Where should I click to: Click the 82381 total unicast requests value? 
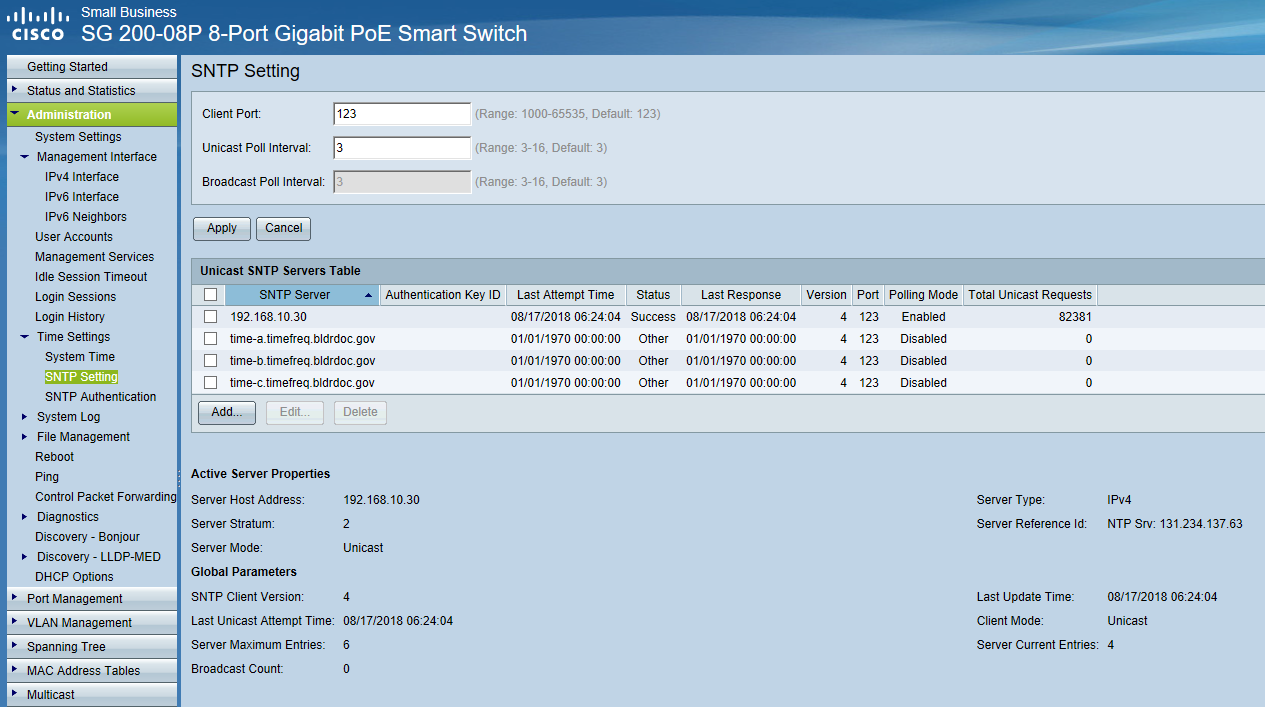[1074, 317]
